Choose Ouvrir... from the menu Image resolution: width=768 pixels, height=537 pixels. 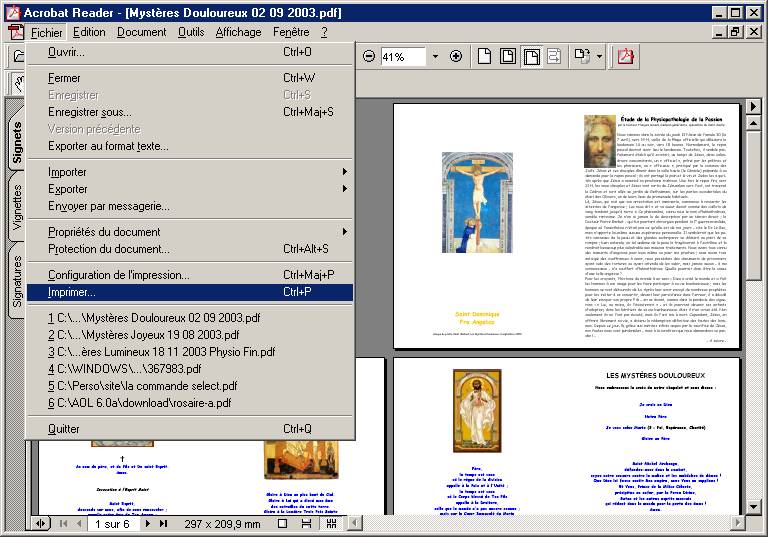coord(190,52)
